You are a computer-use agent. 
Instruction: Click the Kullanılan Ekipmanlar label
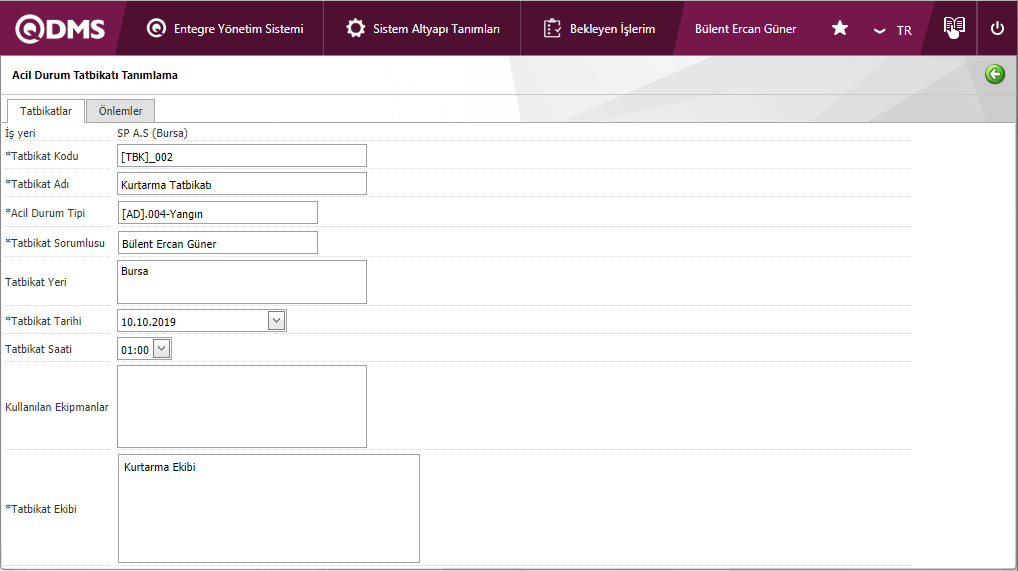pyautogui.click(x=56, y=407)
